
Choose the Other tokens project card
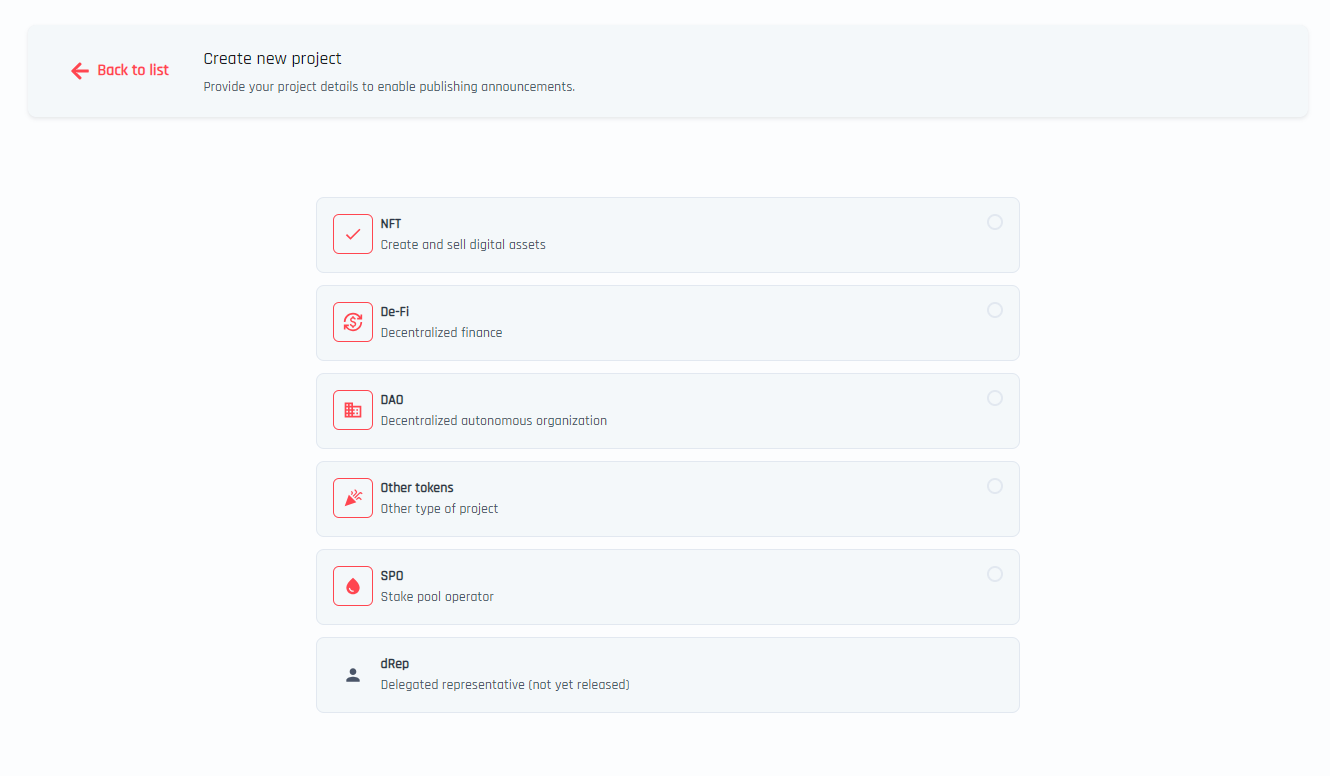click(667, 498)
